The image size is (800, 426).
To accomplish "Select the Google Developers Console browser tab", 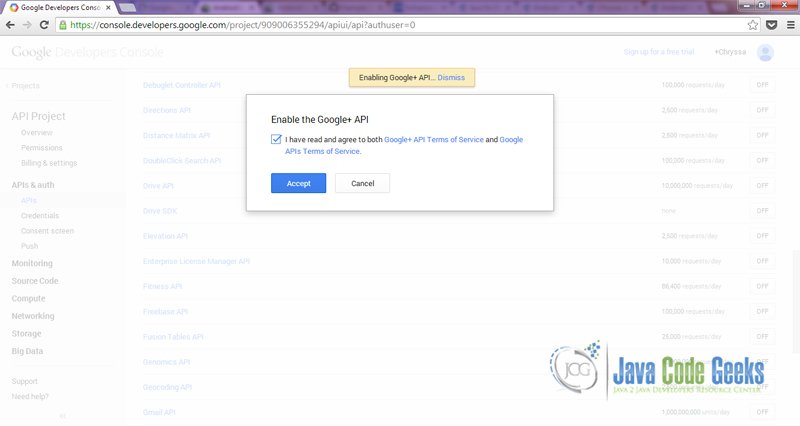I will [x=60, y=8].
